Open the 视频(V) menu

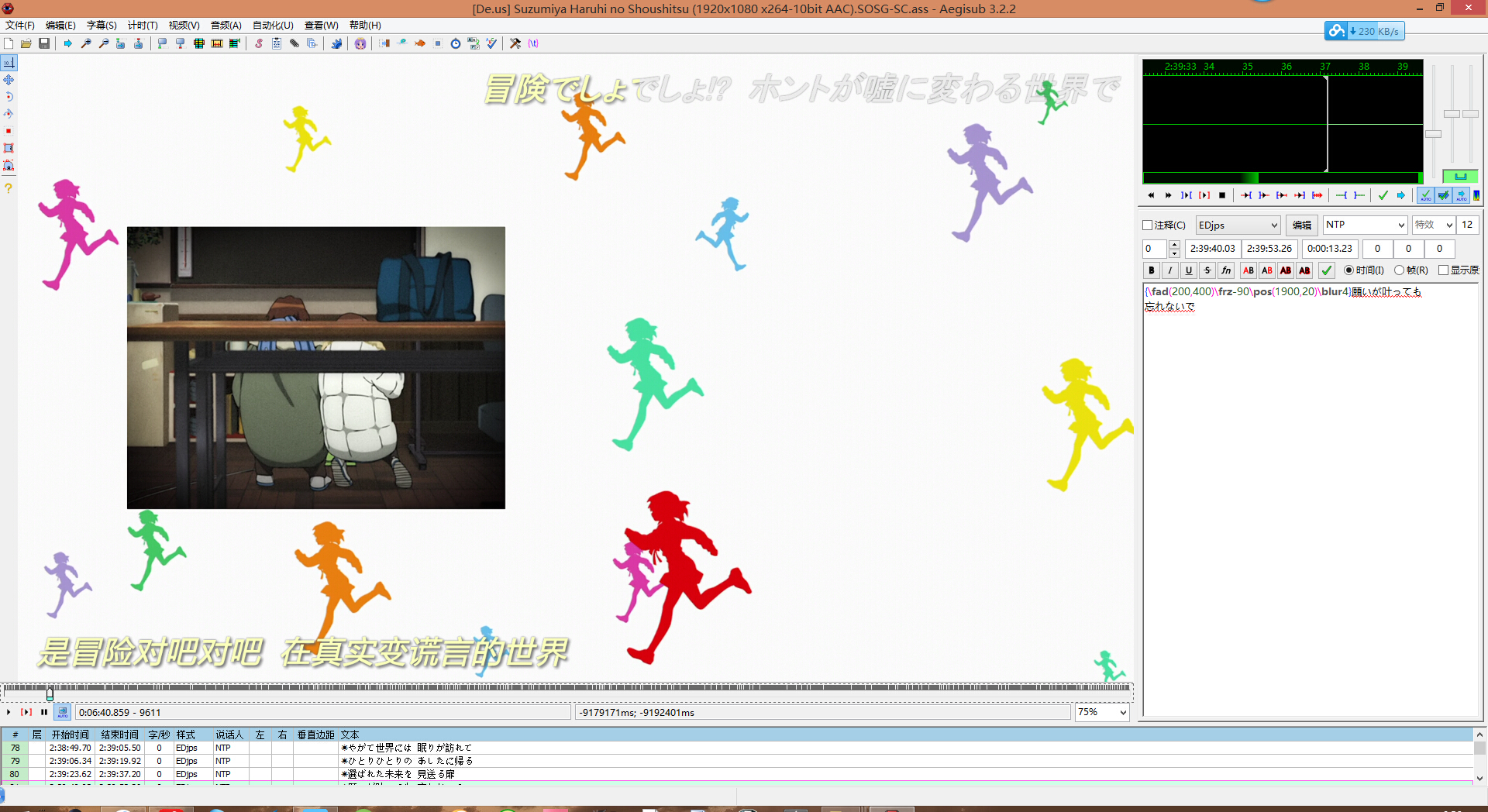click(184, 26)
